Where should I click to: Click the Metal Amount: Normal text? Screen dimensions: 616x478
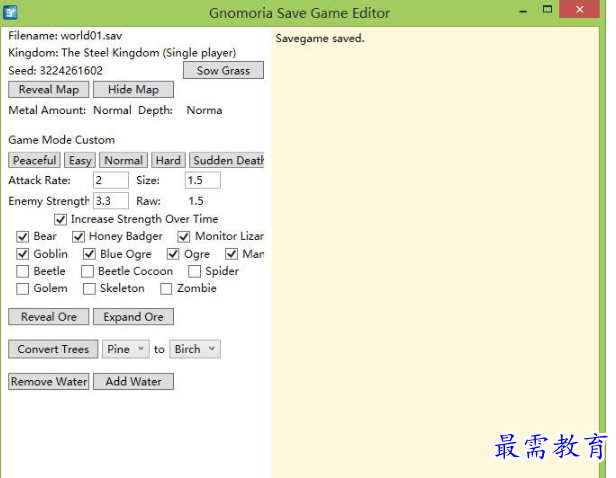coord(70,110)
